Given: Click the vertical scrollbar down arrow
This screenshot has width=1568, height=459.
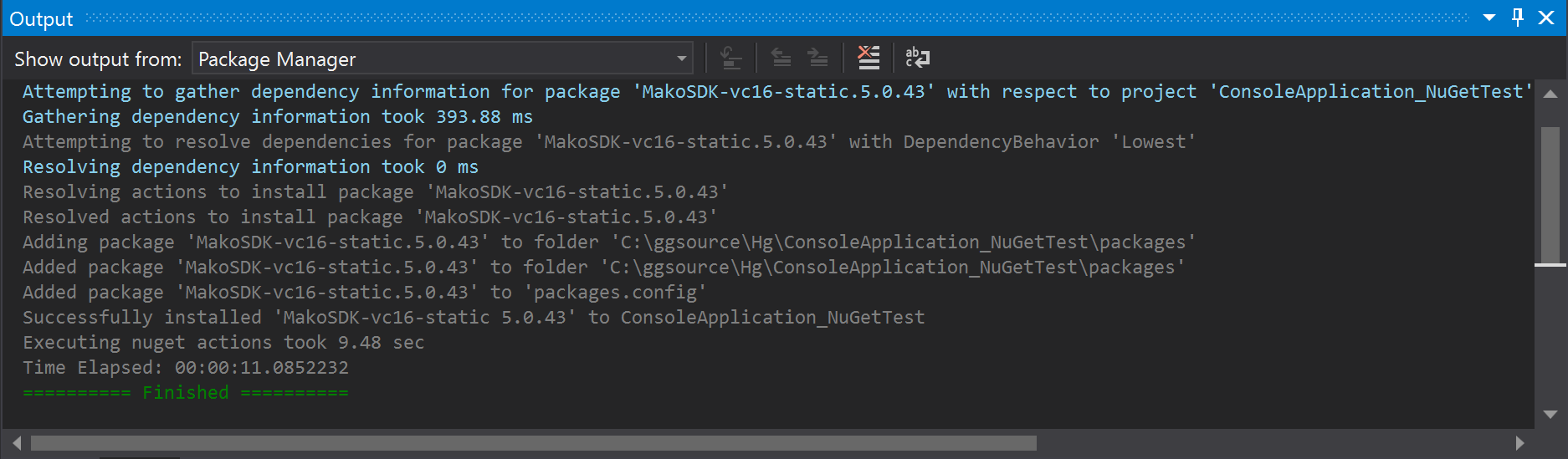Looking at the screenshot, I should coord(1550,415).
